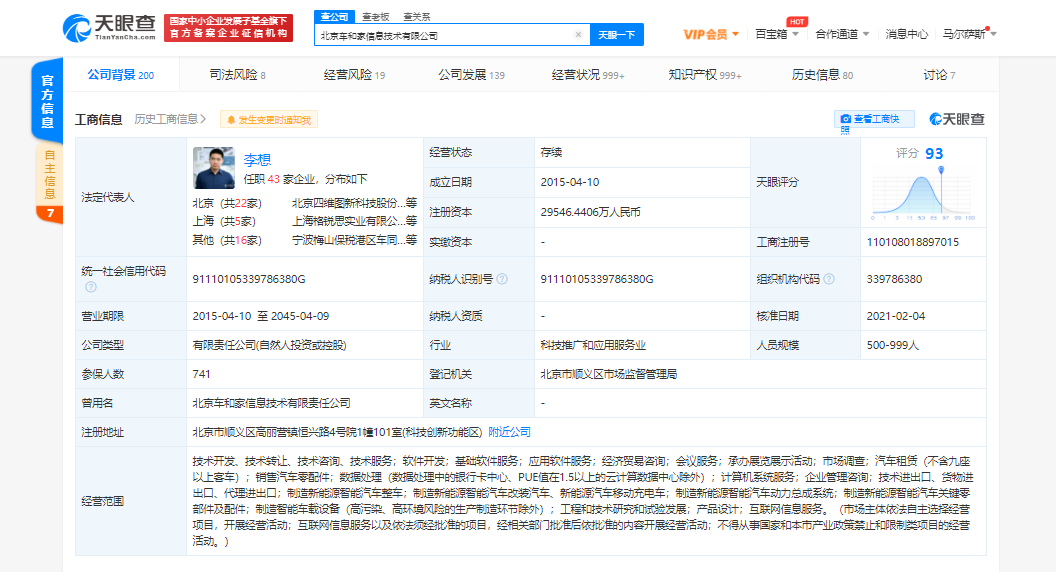Open the VIP会员 dropdown
The height and width of the screenshot is (572, 1056).
(x=711, y=34)
